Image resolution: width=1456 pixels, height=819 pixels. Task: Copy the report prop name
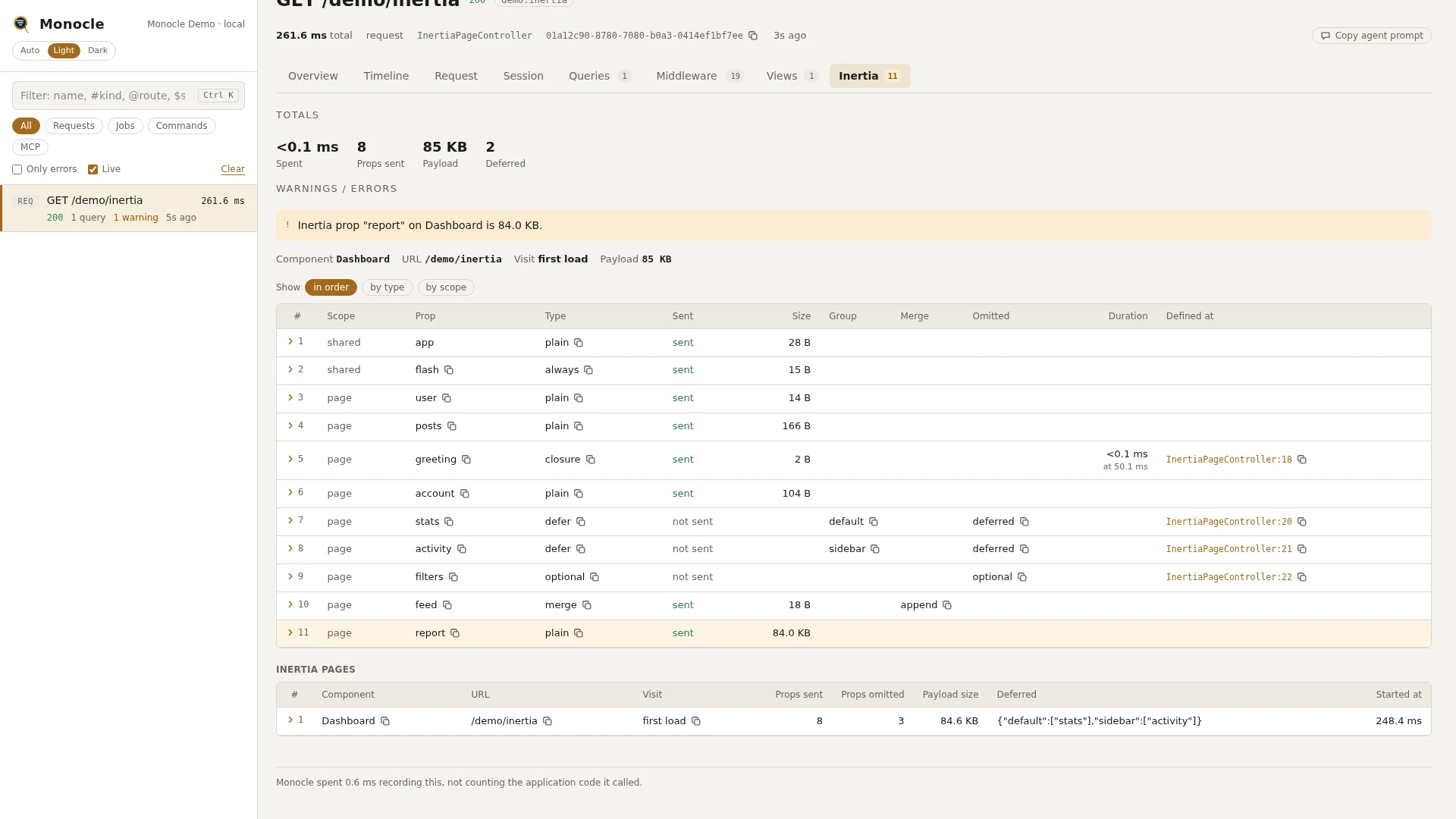point(455,633)
